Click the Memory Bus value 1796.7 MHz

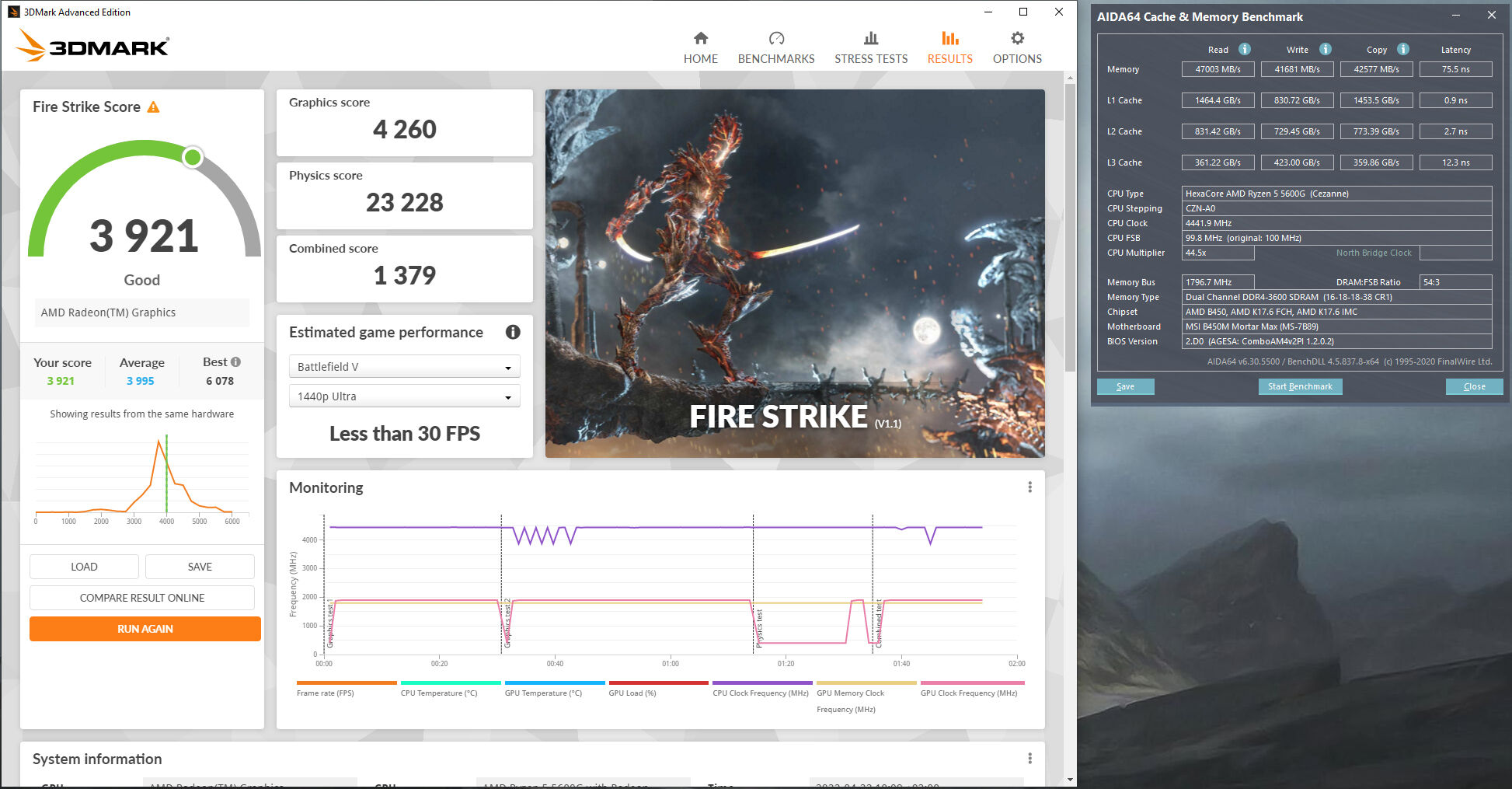coord(1218,282)
